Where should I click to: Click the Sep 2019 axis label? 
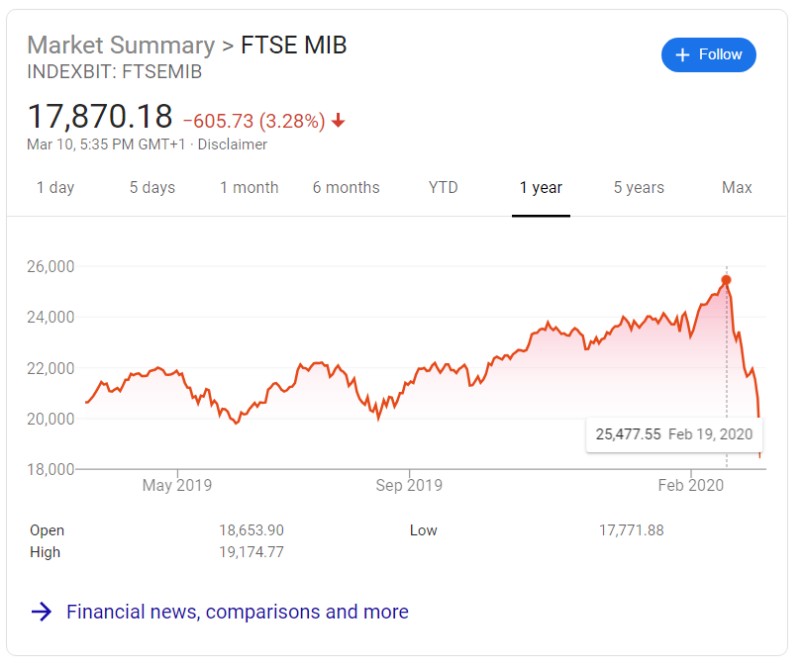(x=409, y=486)
